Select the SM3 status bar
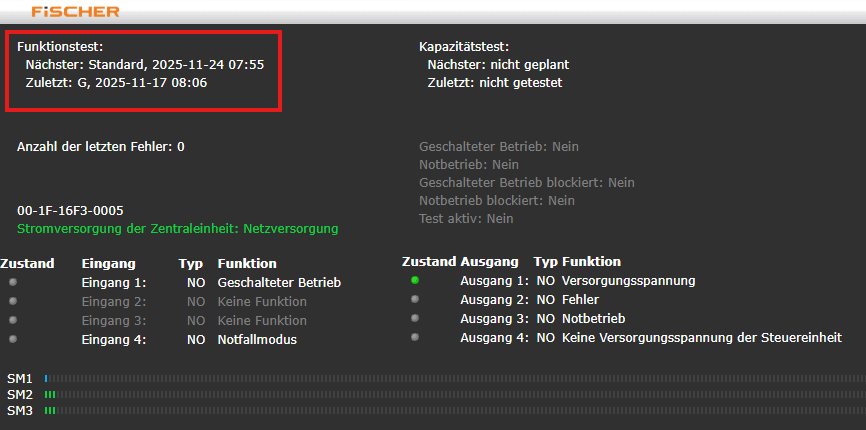The image size is (866, 430). (x=450, y=411)
